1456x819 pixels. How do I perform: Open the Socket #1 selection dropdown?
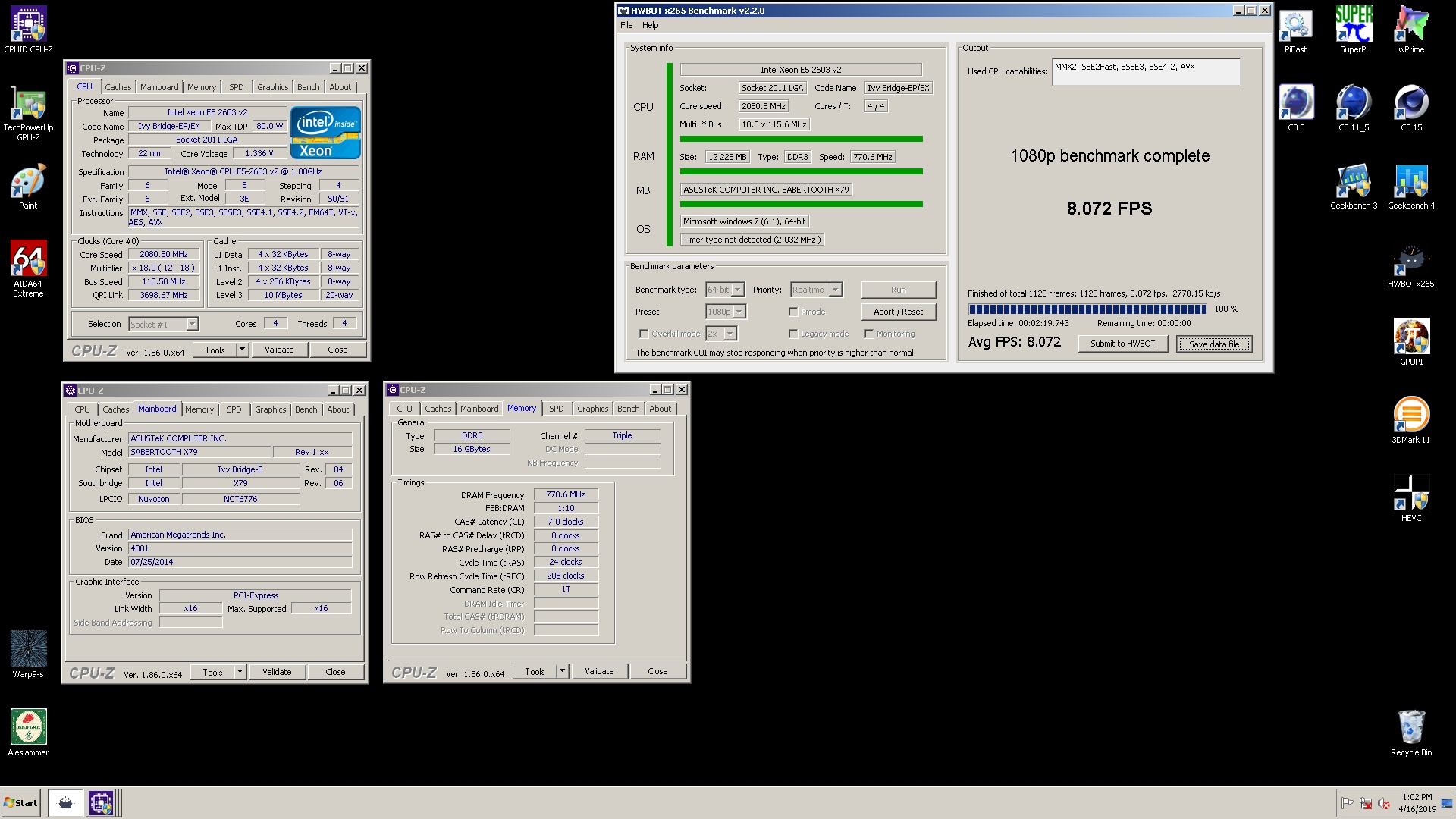[163, 324]
